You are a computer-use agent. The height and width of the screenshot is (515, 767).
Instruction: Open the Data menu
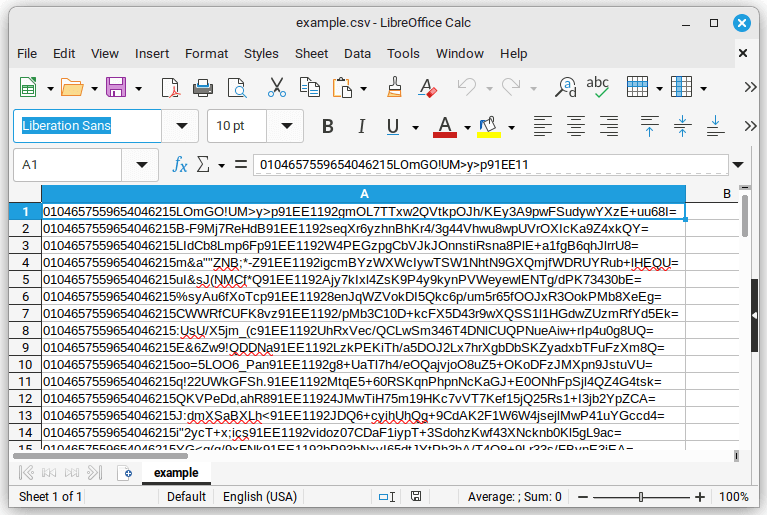coord(357,53)
